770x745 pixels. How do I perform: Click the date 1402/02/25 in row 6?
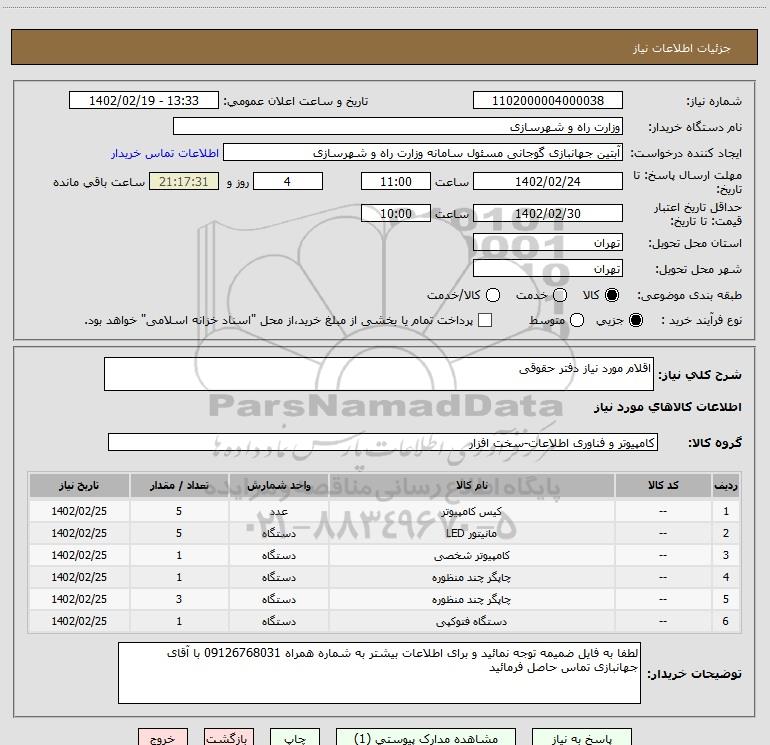[x=79, y=622]
